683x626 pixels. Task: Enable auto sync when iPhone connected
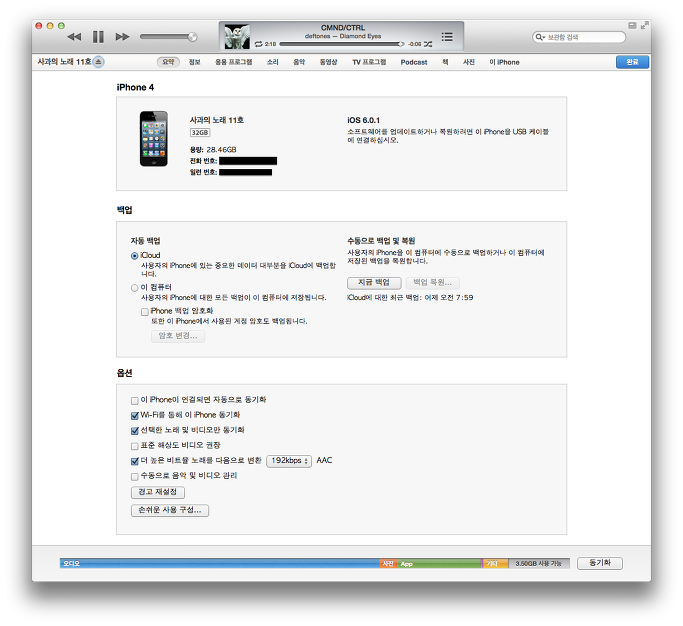click(x=135, y=400)
